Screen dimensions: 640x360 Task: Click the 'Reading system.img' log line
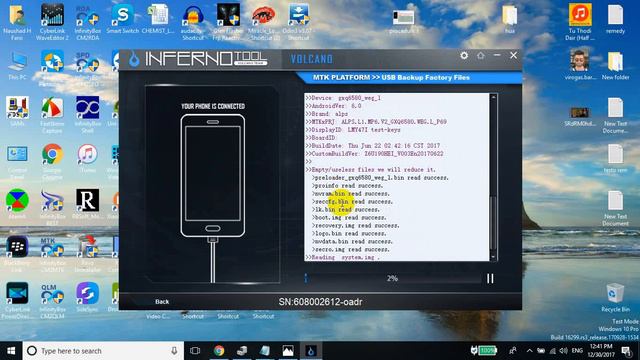point(342,257)
